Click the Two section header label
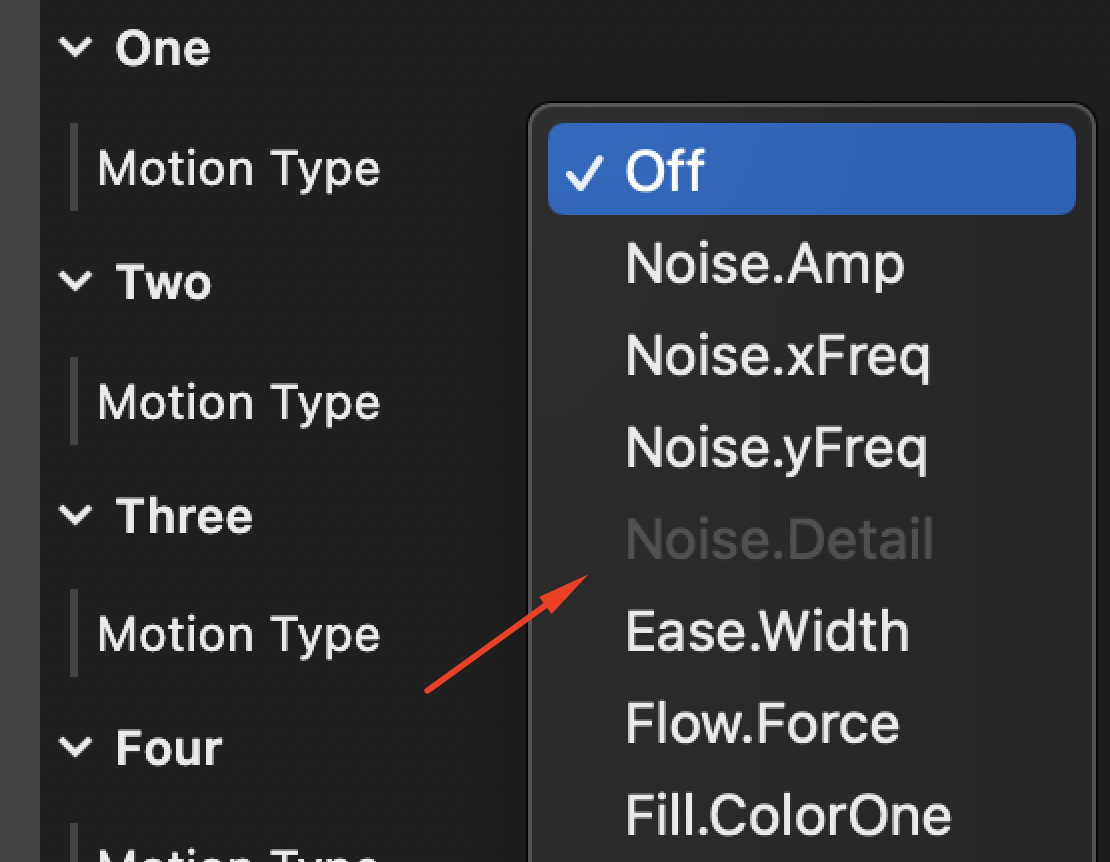This screenshot has width=1110, height=862. tap(163, 282)
